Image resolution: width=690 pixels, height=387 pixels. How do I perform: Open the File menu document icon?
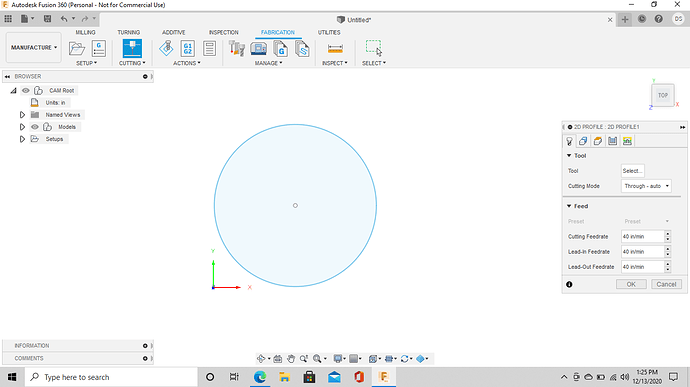(x=25, y=19)
